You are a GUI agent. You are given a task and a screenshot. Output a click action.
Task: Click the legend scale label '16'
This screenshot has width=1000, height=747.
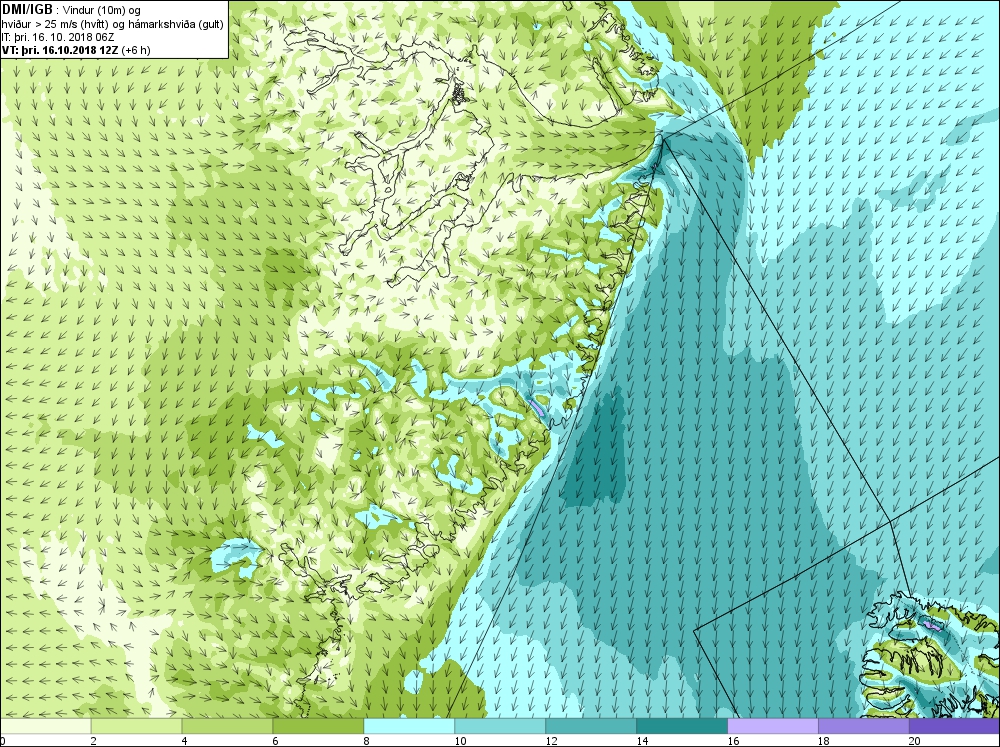(733, 741)
